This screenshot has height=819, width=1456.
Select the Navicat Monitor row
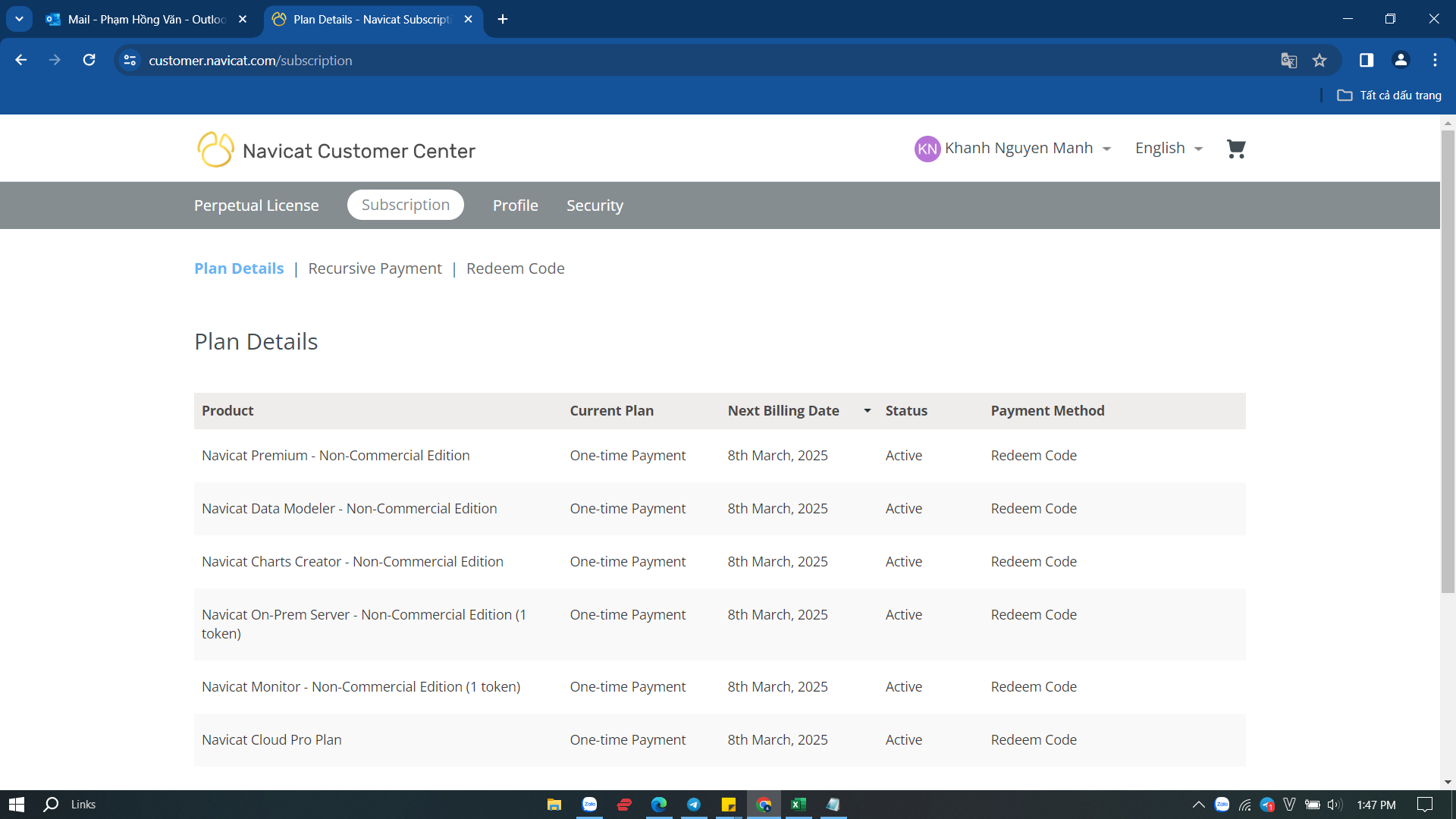pyautogui.click(x=720, y=687)
